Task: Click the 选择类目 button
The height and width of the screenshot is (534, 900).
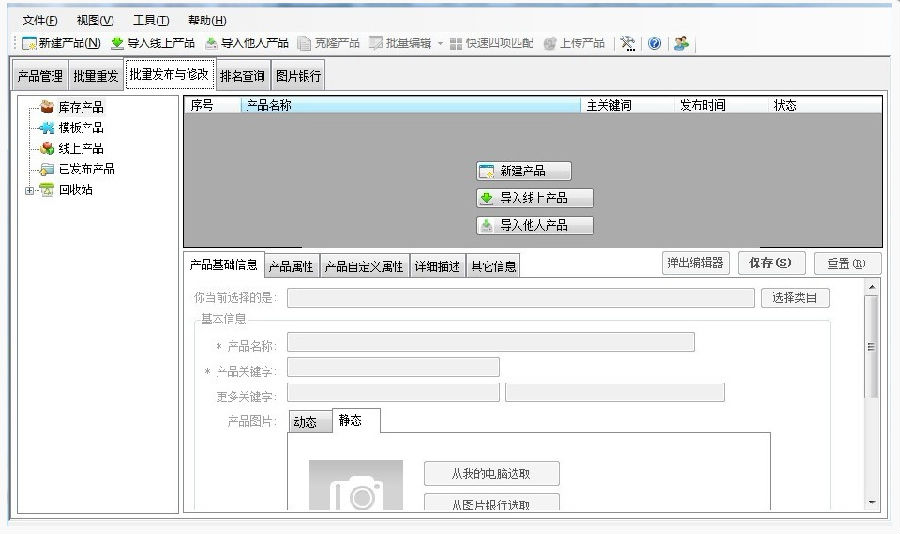Action: pyautogui.click(x=795, y=297)
